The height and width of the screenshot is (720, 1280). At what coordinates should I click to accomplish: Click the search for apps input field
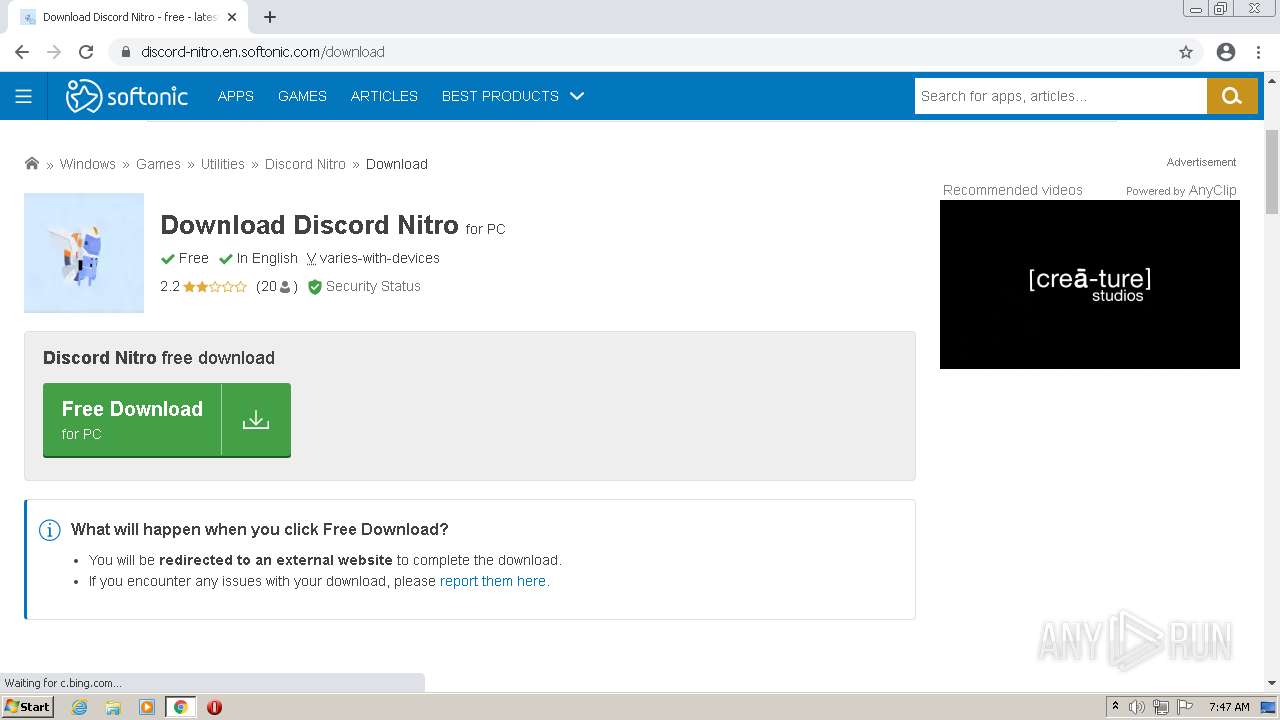[x=1060, y=96]
